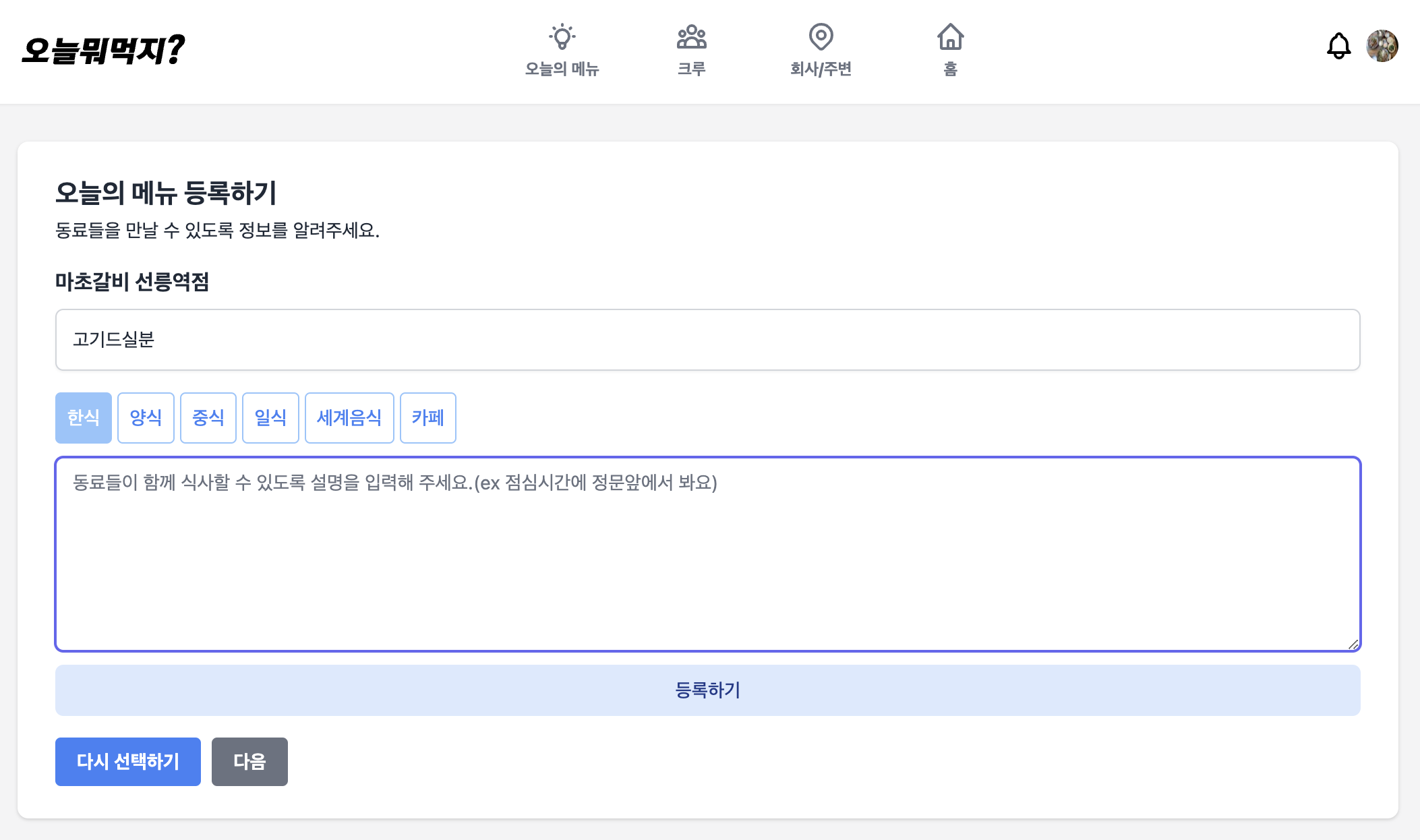The width and height of the screenshot is (1420, 840).
Task: Pick the 카페 category
Action: pos(428,418)
